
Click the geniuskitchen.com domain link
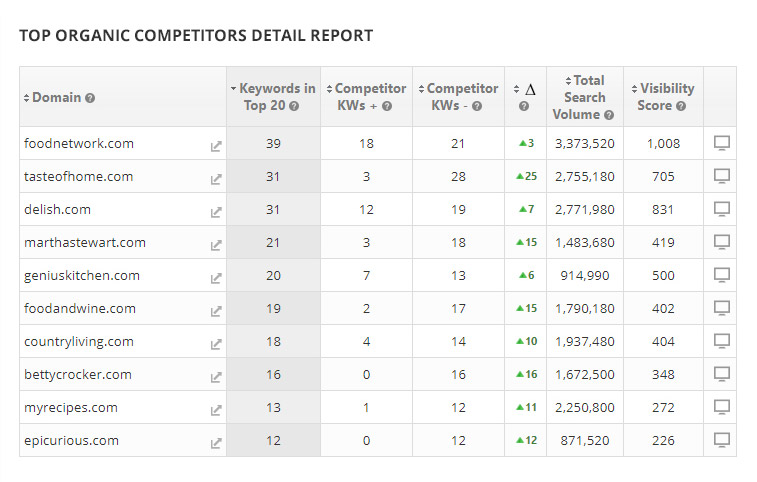click(82, 276)
